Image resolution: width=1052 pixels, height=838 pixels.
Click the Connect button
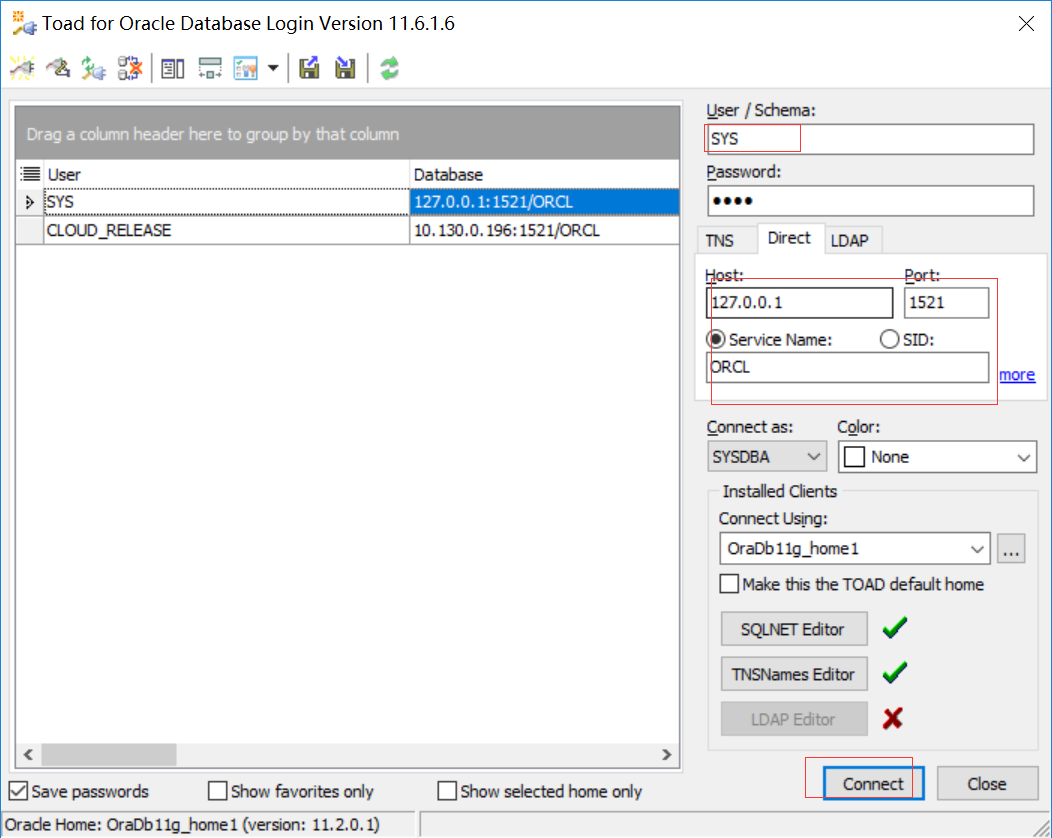[873, 784]
